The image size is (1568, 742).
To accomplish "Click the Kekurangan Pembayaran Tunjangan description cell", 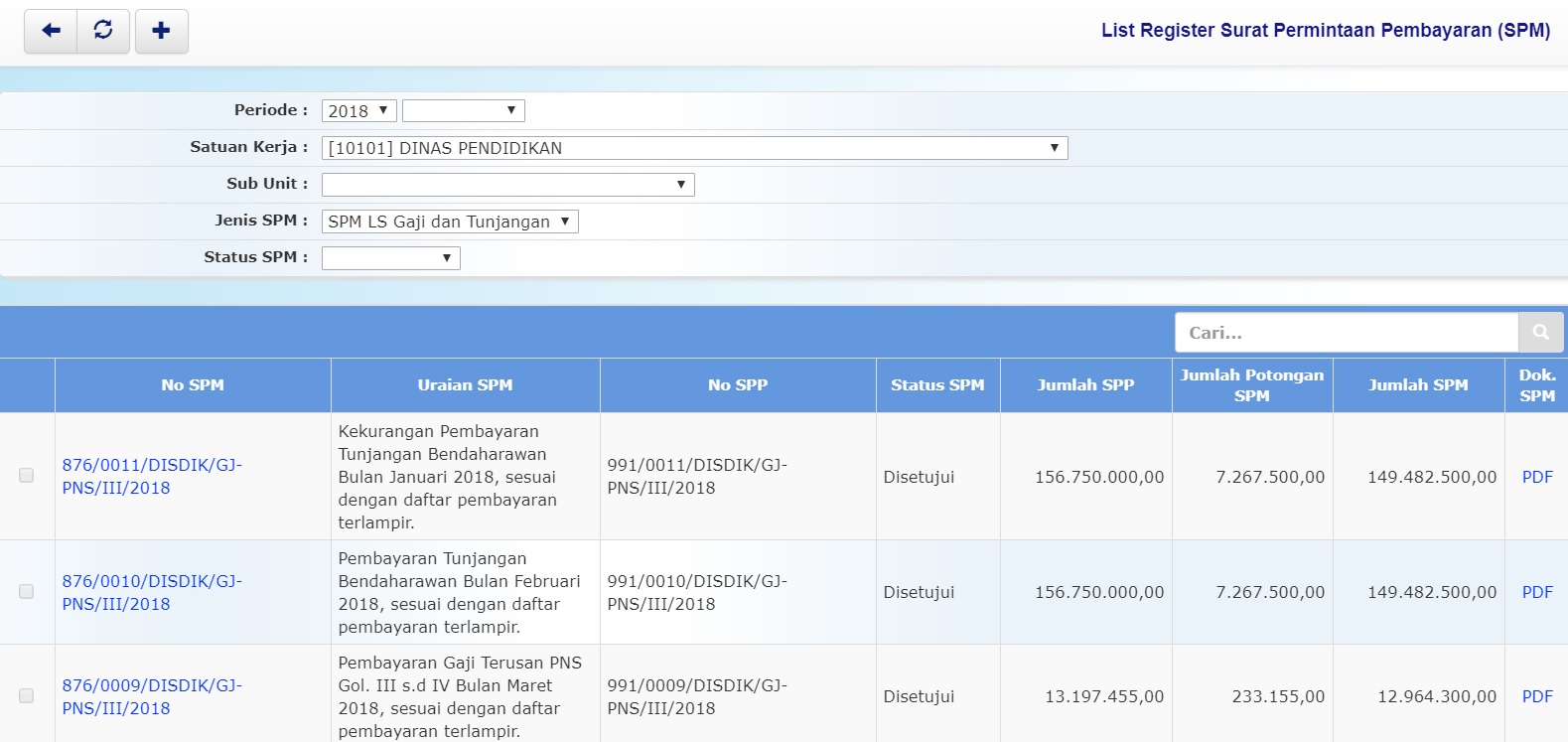I will 466,477.
